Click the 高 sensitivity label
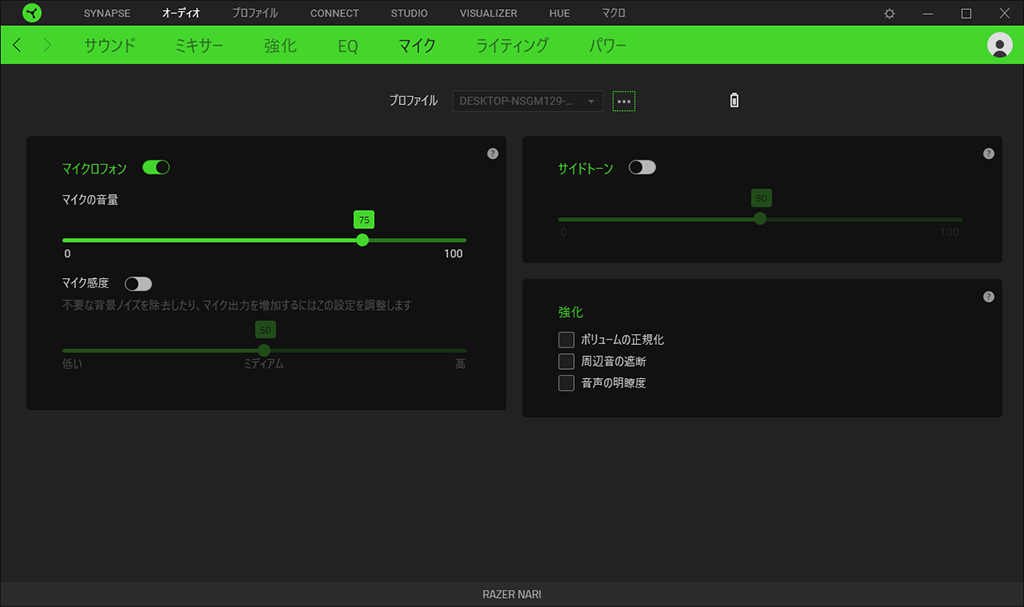Viewport: 1024px width, 607px height. pyautogui.click(x=460, y=364)
